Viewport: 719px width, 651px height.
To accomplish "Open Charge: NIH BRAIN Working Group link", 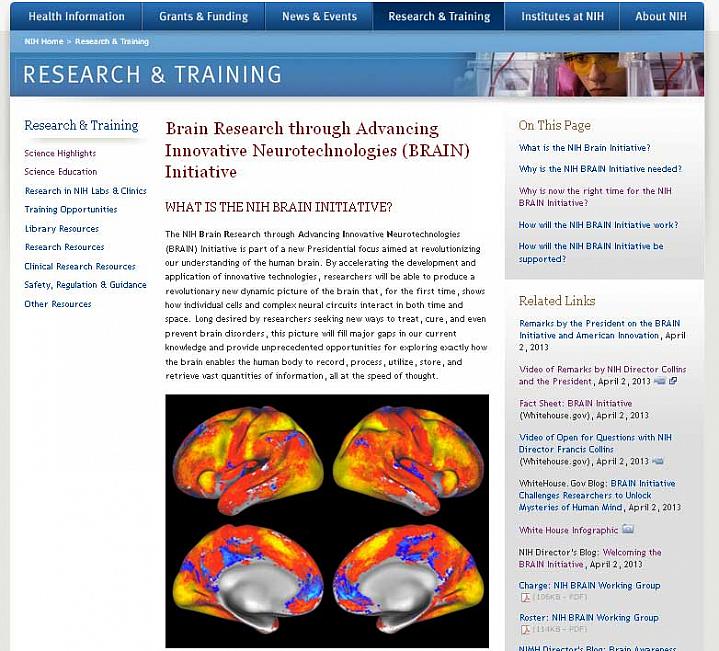I will pos(589,585).
